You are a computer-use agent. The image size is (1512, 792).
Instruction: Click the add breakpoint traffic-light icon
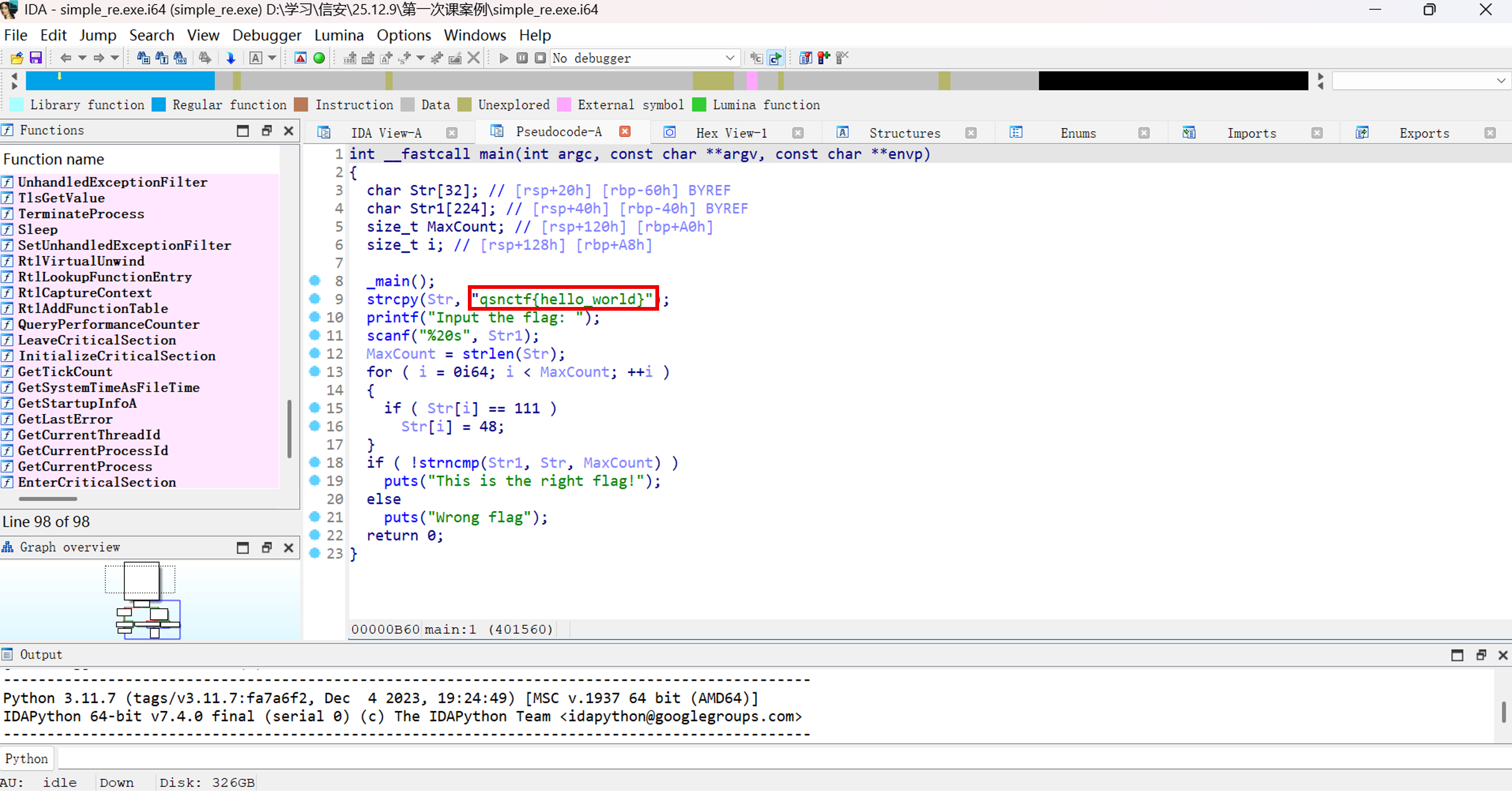point(824,58)
